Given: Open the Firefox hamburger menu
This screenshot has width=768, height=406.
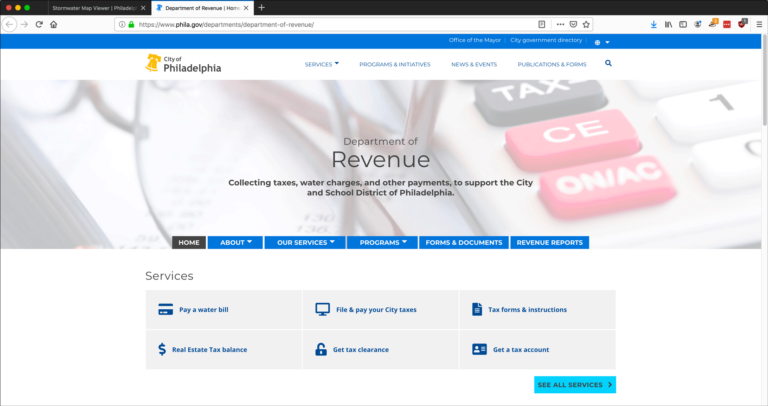Looking at the screenshot, I should [x=759, y=24].
